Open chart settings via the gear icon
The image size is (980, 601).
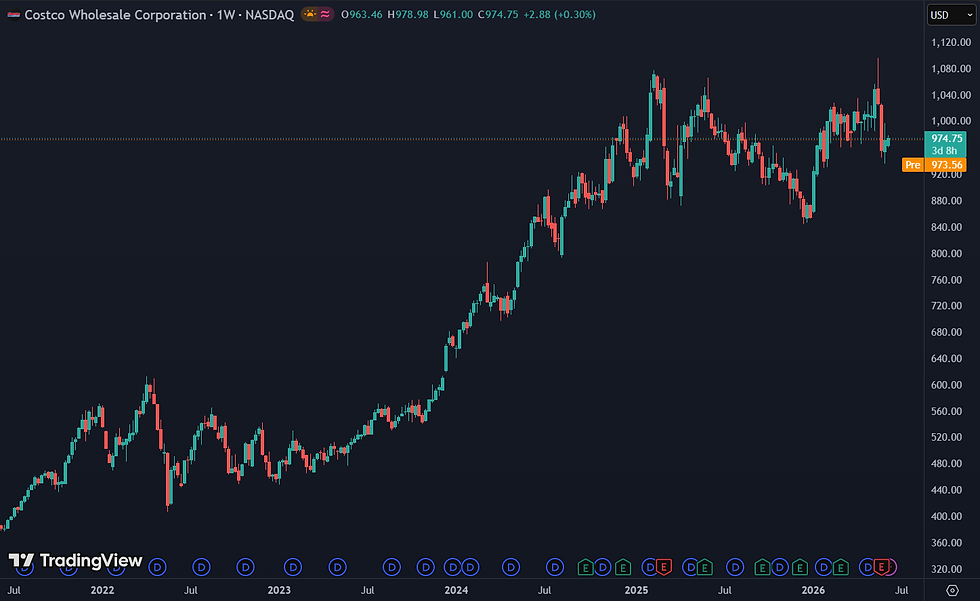(x=952, y=590)
